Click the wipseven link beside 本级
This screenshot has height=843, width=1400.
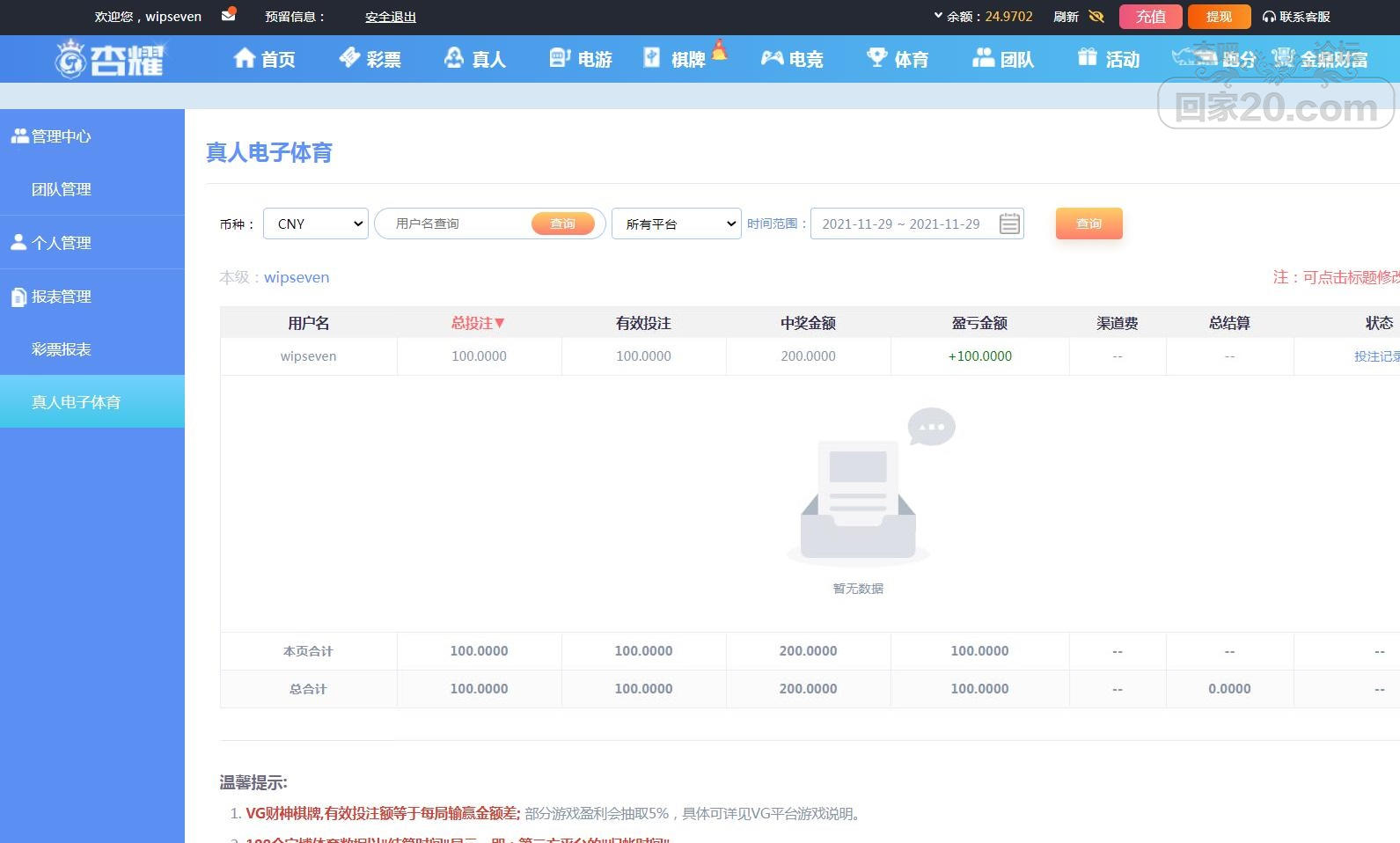click(x=297, y=277)
